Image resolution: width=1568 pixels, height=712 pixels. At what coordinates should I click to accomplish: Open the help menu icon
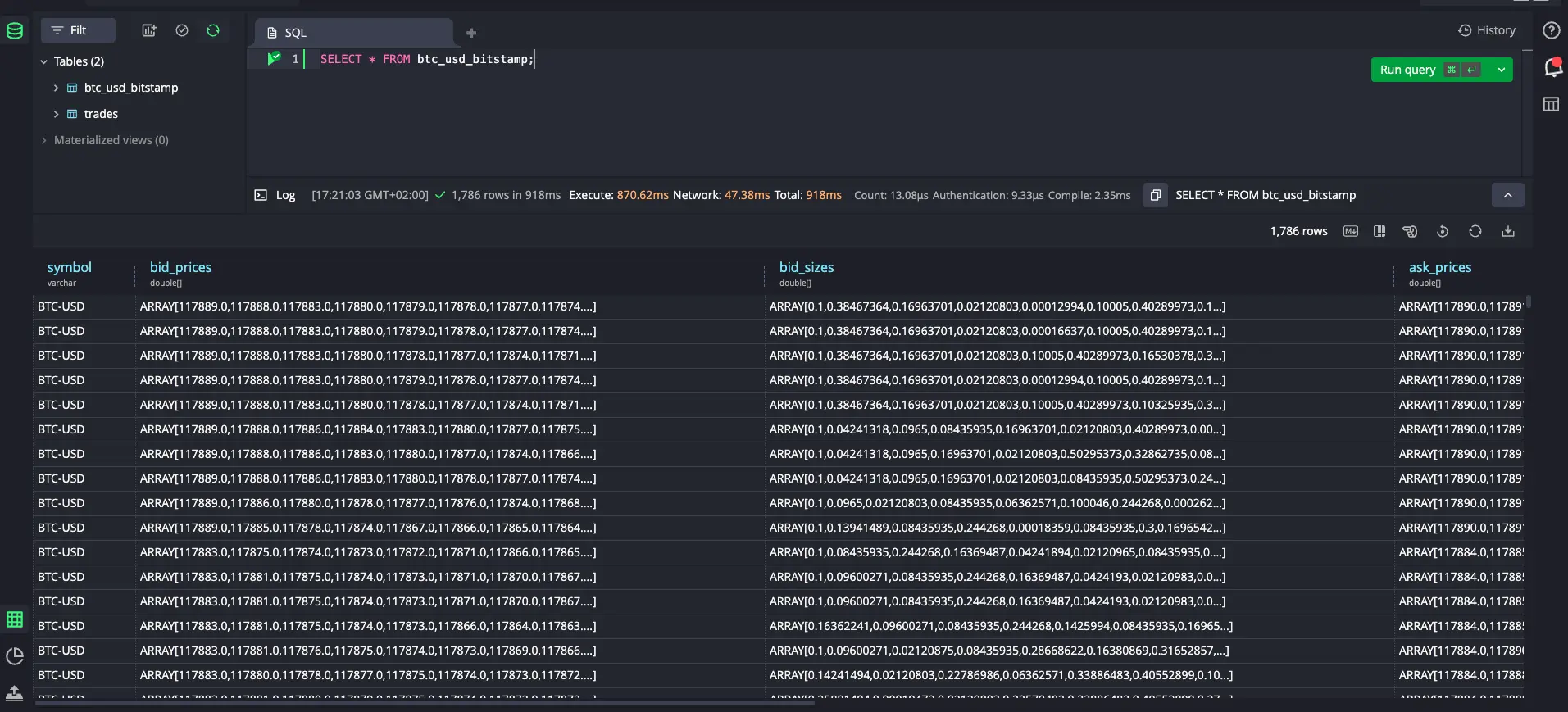coord(1551,30)
